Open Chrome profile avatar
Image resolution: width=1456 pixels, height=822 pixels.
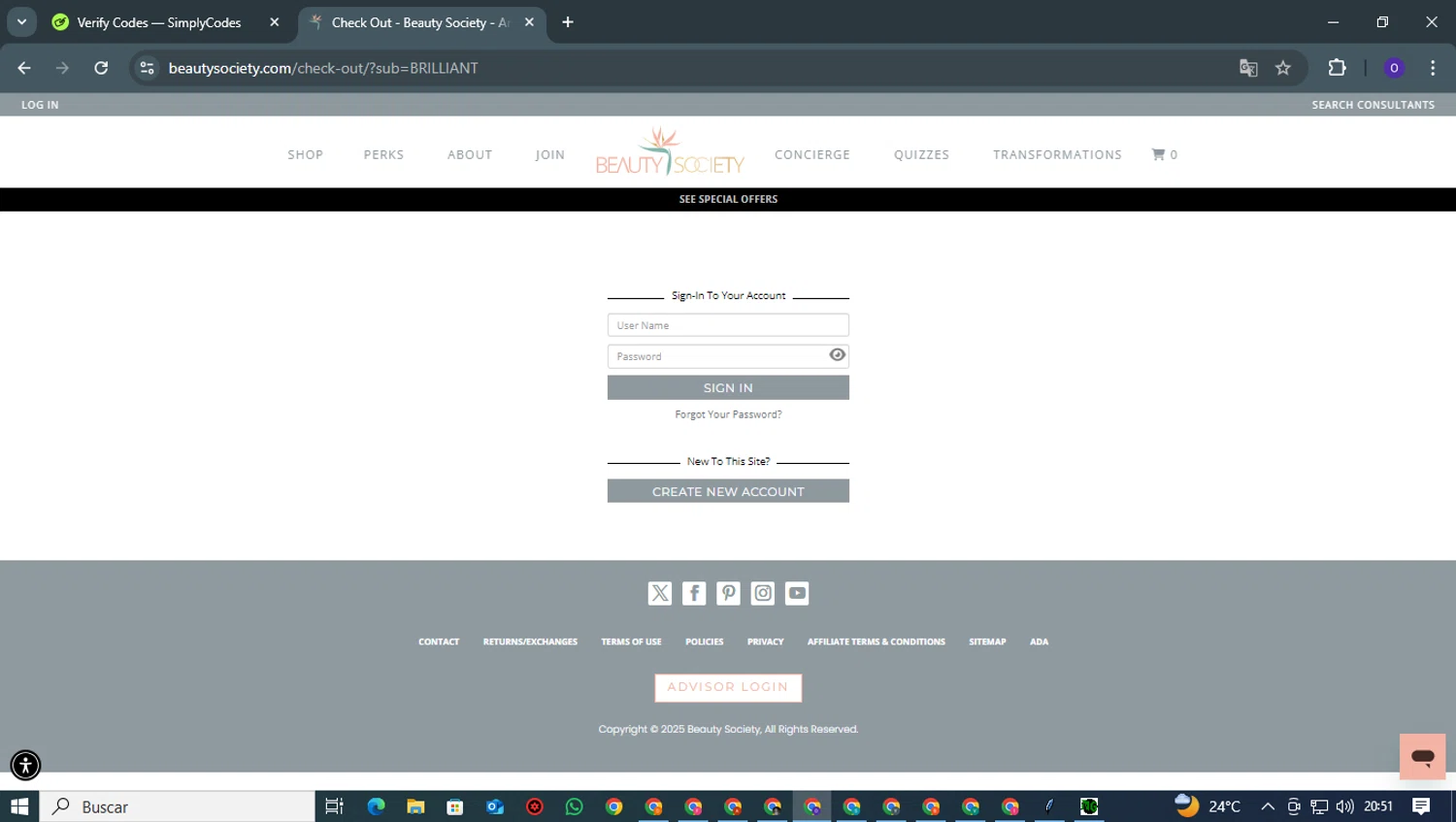pyautogui.click(x=1394, y=68)
